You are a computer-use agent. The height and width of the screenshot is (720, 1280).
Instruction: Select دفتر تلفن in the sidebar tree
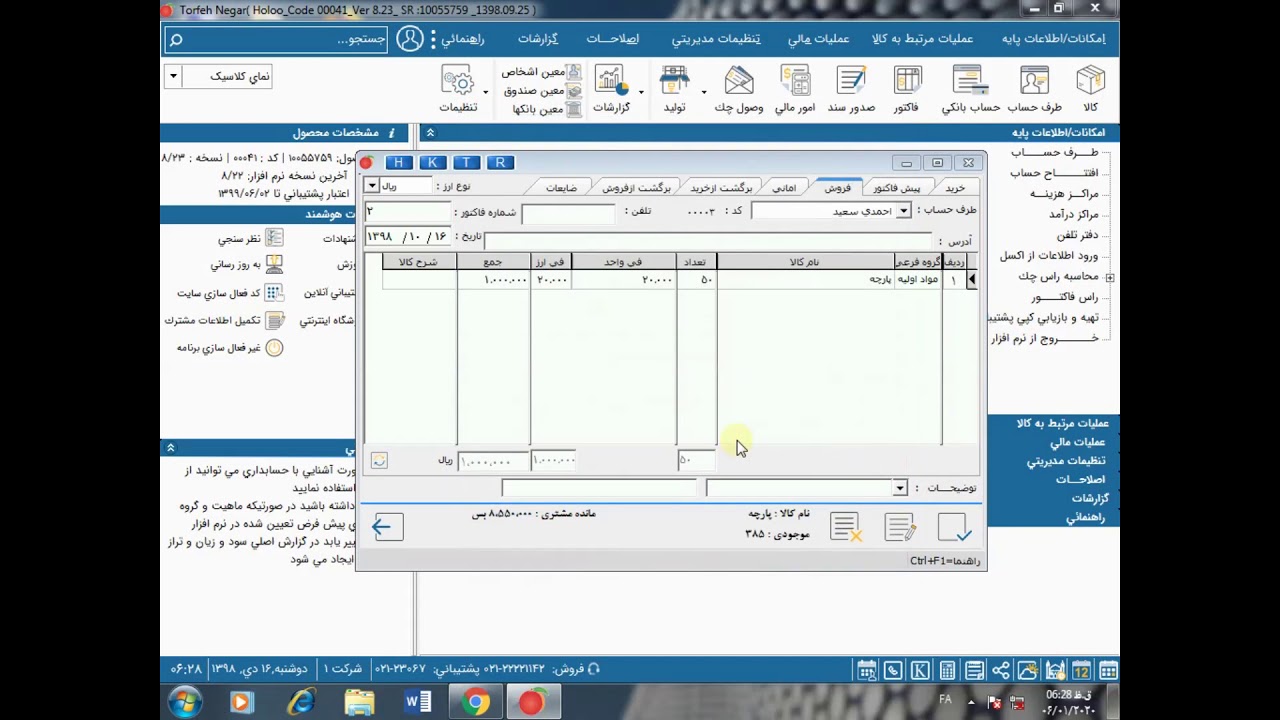1078,235
